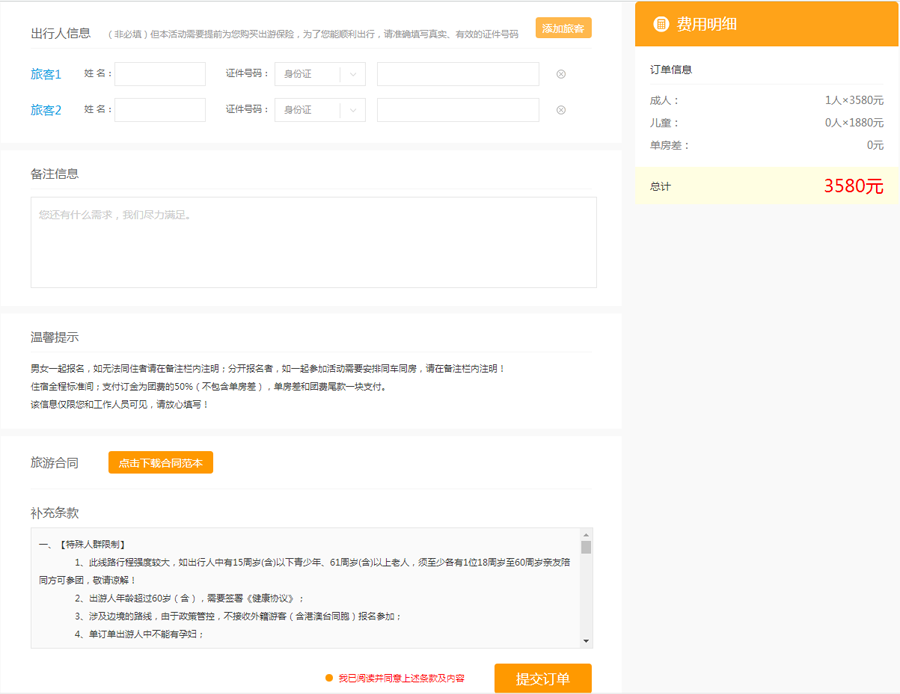Open 旅客1 证件 type dropdown
900x694 pixels.
pyautogui.click(x=320, y=74)
